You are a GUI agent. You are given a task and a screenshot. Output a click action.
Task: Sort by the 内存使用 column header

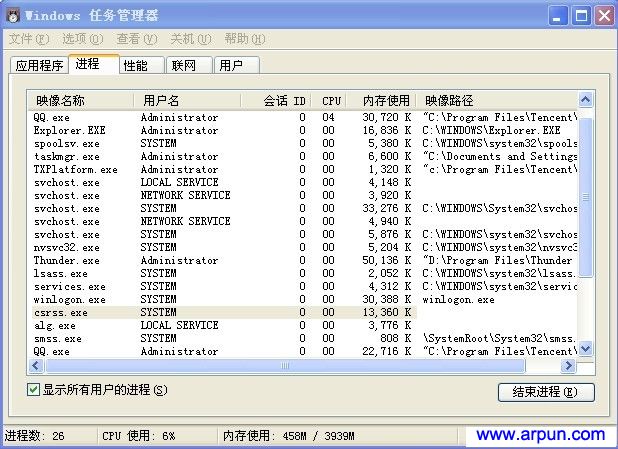[382, 101]
